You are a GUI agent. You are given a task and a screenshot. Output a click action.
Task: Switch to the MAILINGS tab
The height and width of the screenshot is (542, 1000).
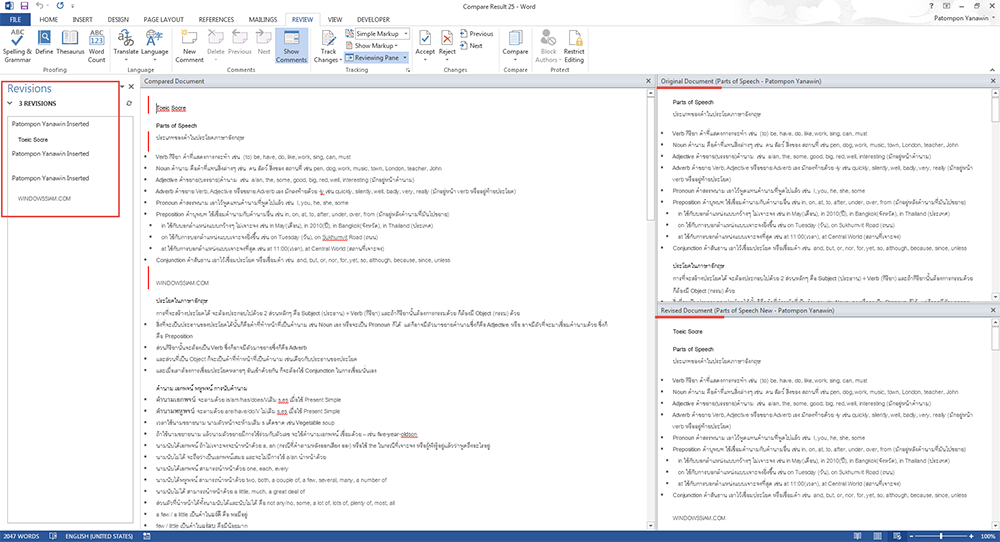point(263,19)
